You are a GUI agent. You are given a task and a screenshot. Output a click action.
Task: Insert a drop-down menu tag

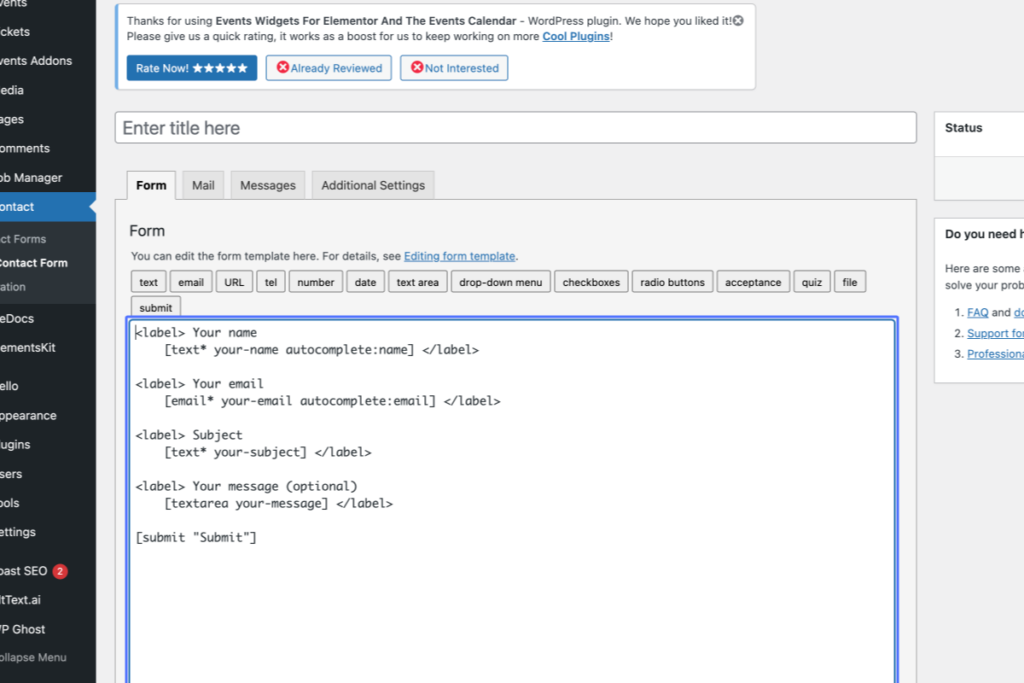tap(500, 282)
